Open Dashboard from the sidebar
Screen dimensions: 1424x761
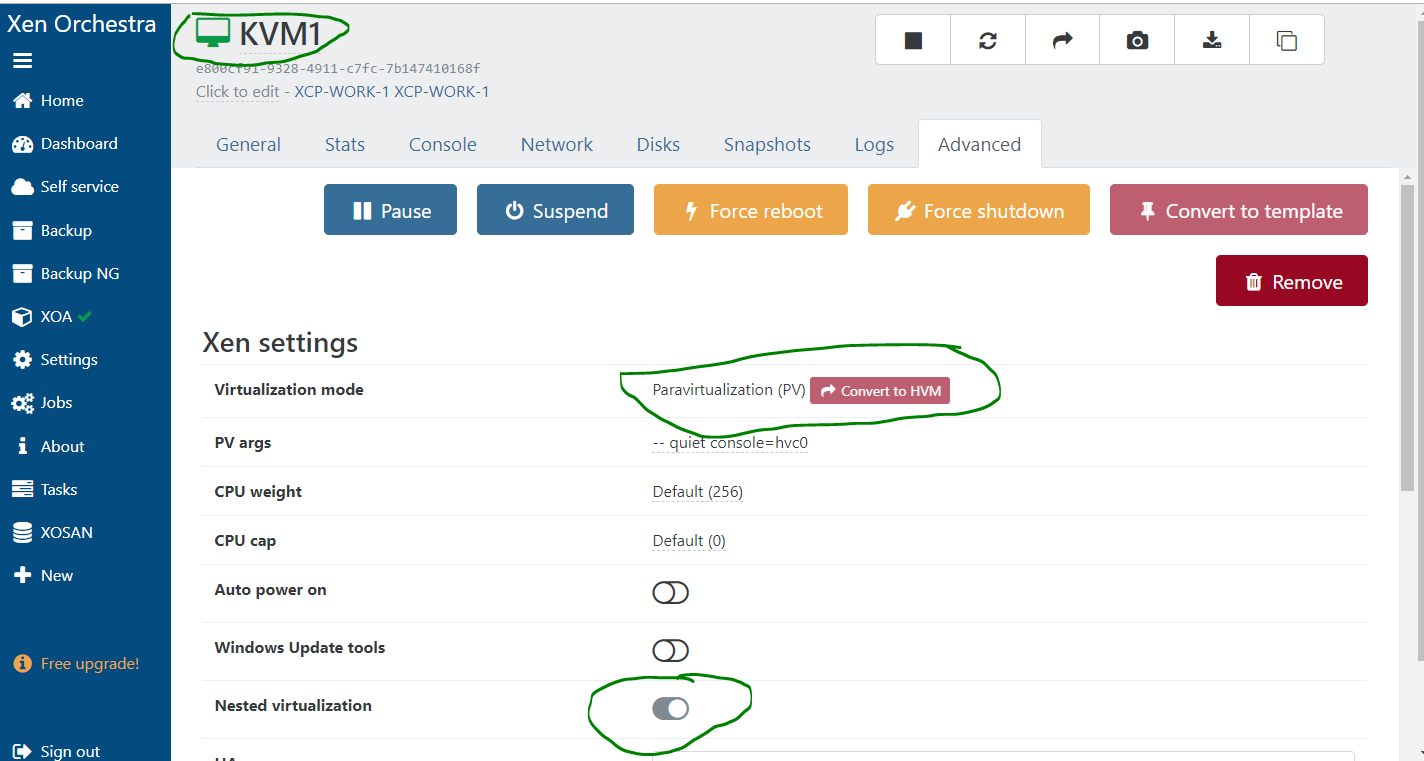[x=78, y=144]
